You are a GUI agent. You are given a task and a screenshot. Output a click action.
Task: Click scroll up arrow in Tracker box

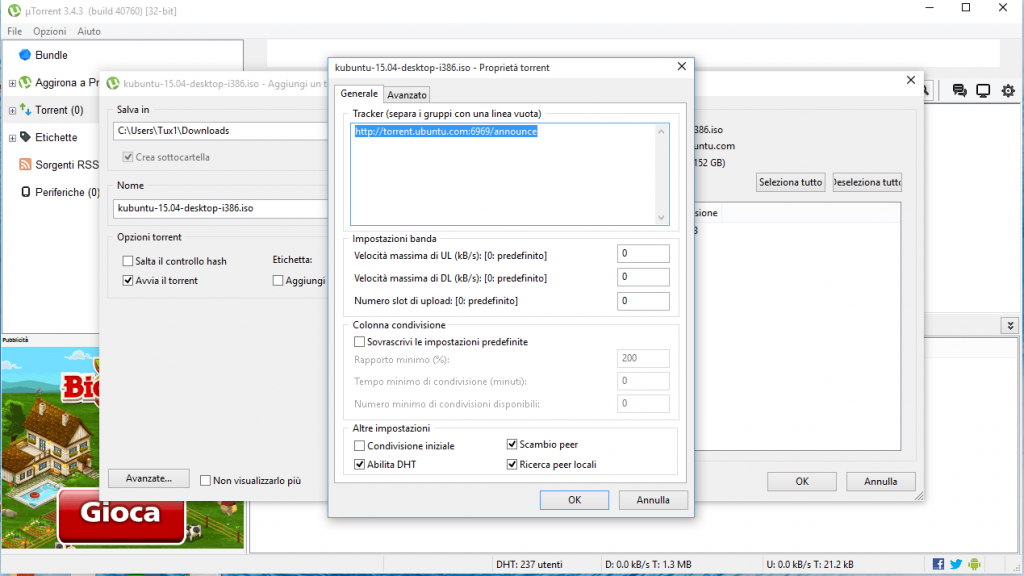[x=661, y=131]
